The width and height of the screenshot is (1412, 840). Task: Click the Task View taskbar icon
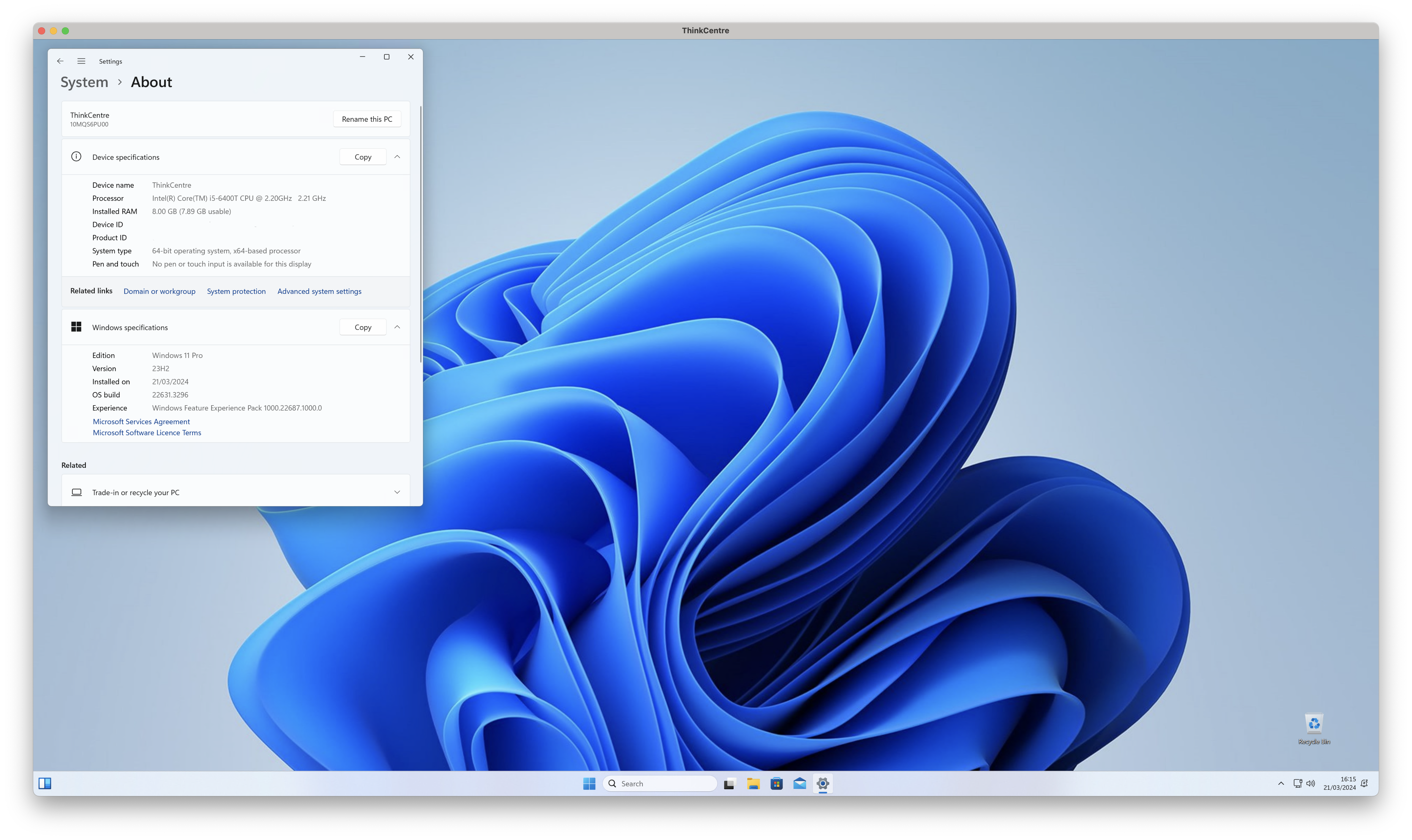[729, 783]
